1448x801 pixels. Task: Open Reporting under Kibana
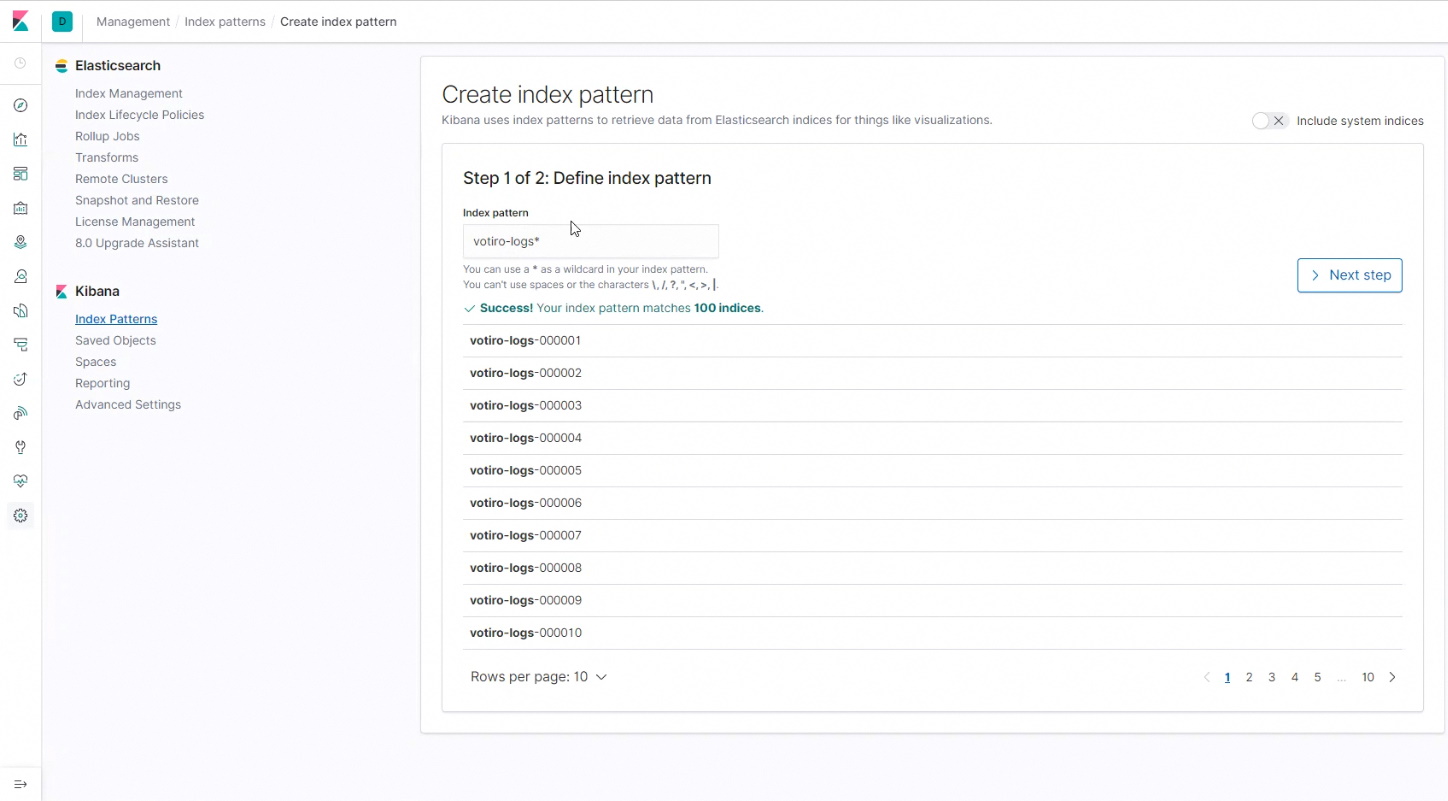[103, 383]
